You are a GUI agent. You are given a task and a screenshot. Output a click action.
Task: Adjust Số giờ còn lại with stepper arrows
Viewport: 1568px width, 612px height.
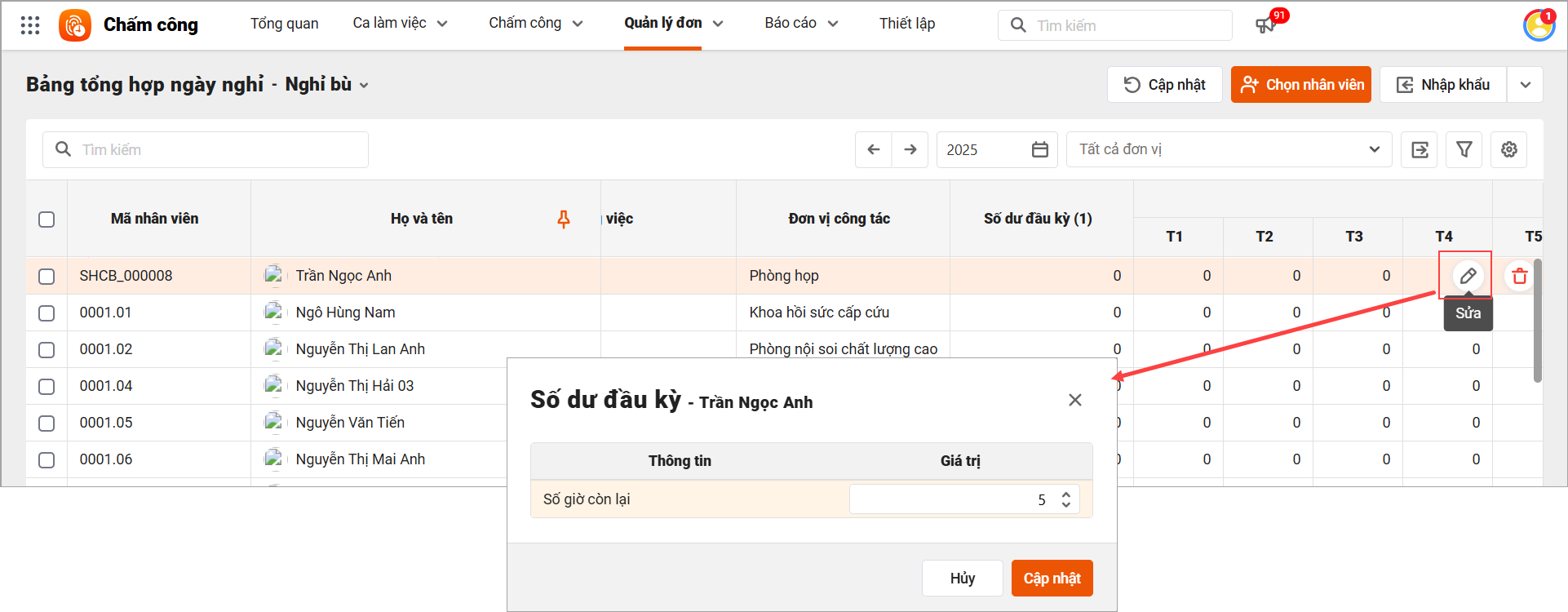click(x=1066, y=499)
